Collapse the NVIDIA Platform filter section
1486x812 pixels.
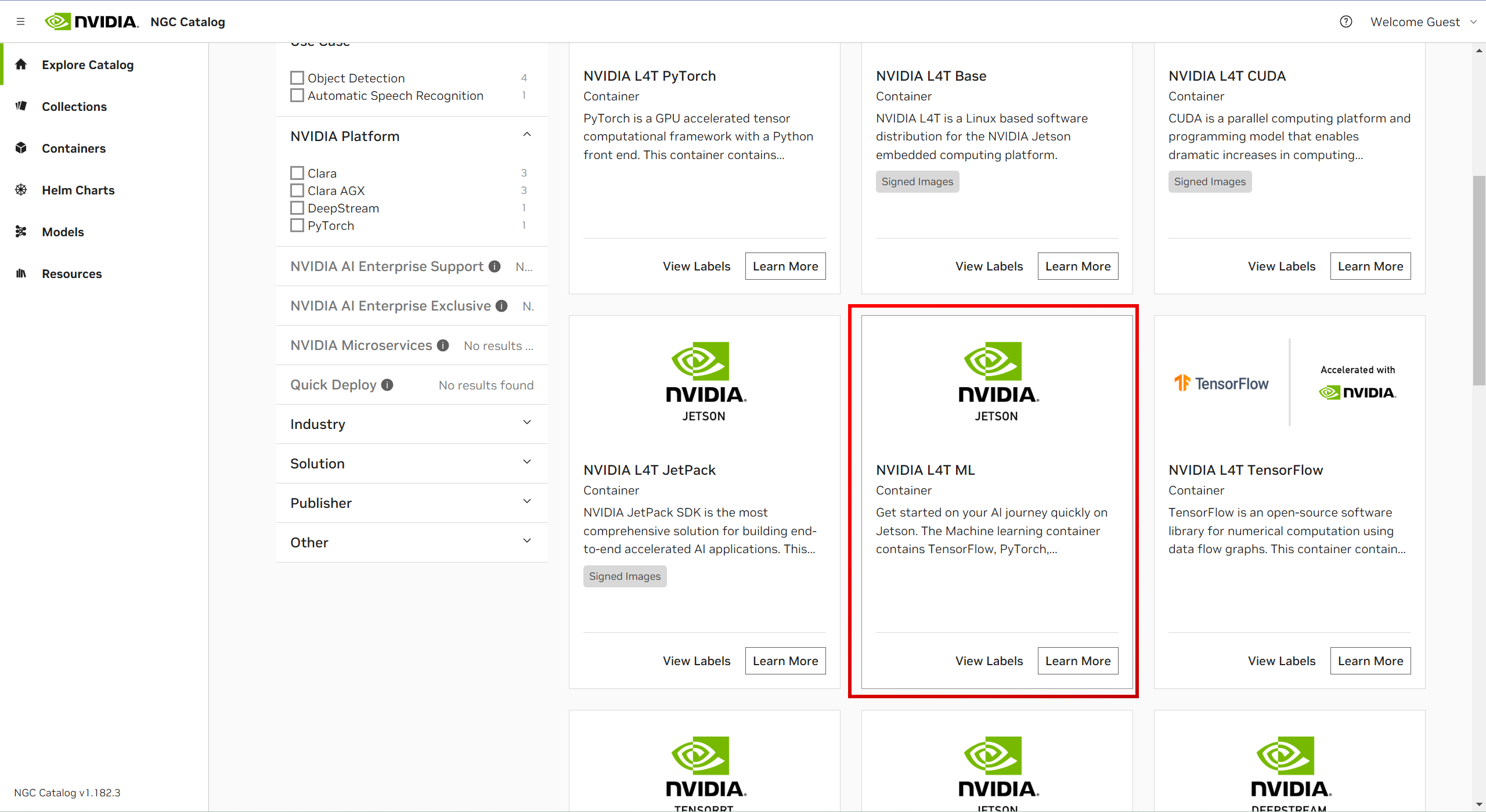(527, 135)
